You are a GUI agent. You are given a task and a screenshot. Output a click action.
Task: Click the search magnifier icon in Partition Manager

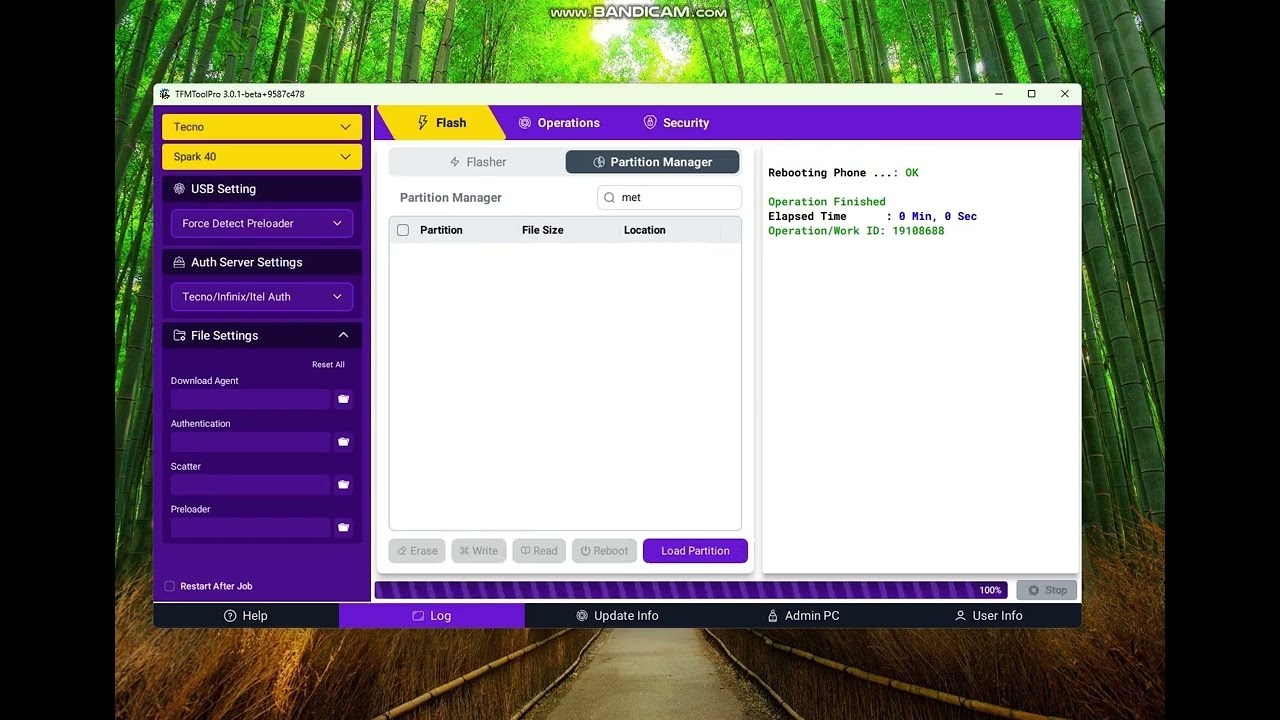610,198
